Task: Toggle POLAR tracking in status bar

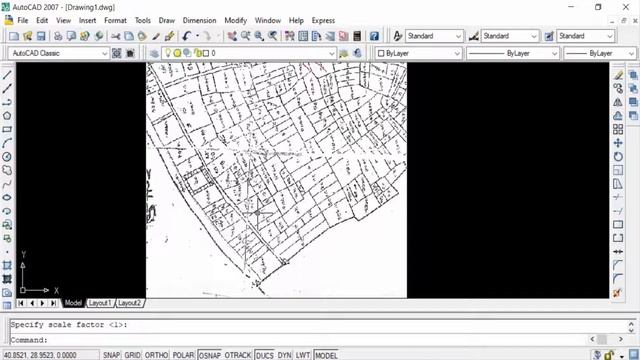Action: click(x=183, y=355)
